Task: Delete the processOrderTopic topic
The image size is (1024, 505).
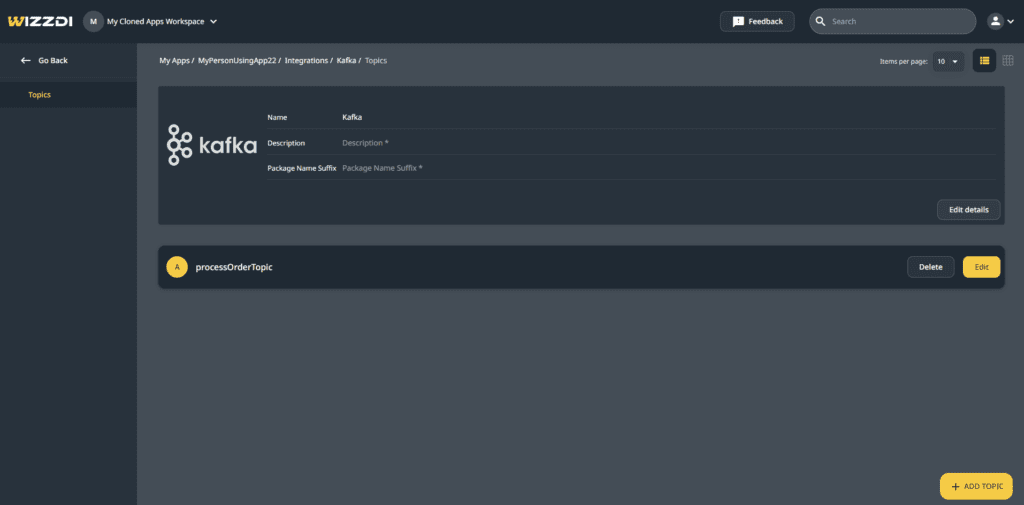Action: (930, 267)
